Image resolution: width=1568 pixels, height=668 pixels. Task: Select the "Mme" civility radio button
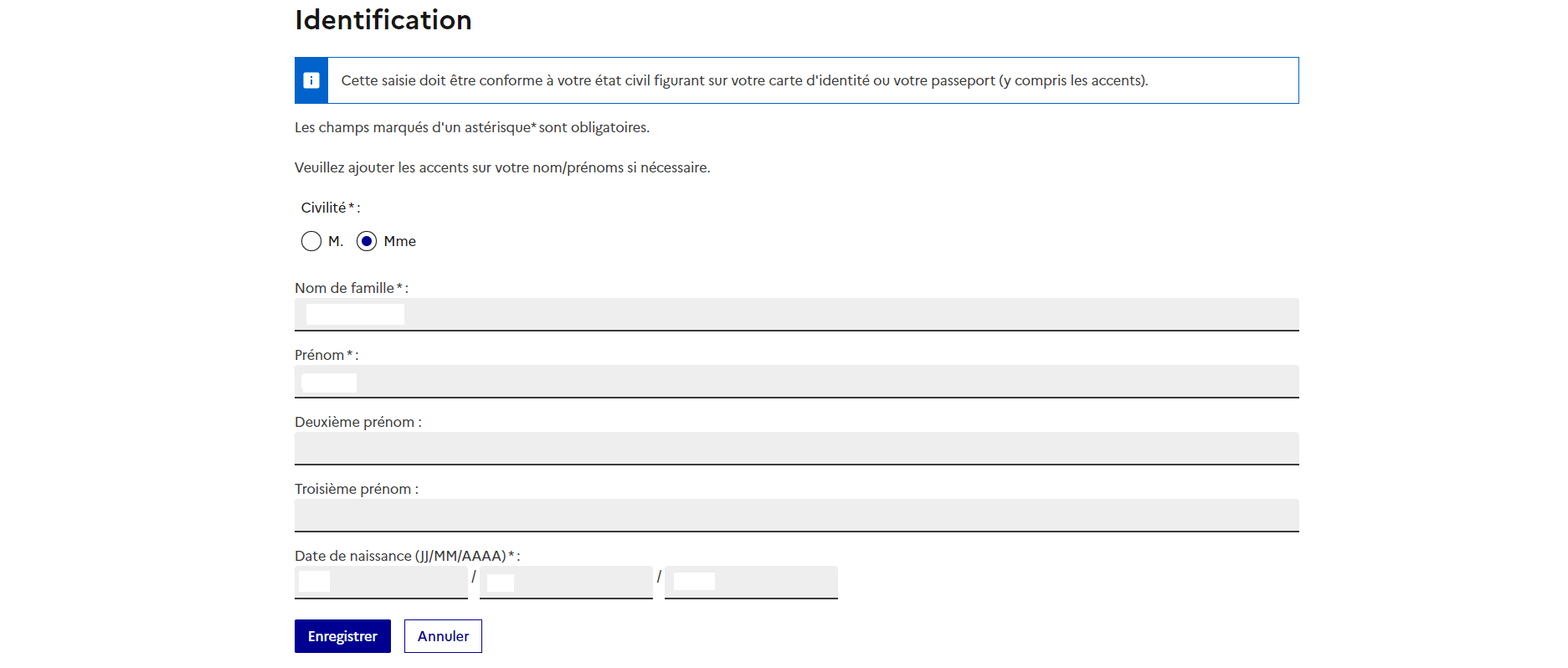[x=367, y=241]
